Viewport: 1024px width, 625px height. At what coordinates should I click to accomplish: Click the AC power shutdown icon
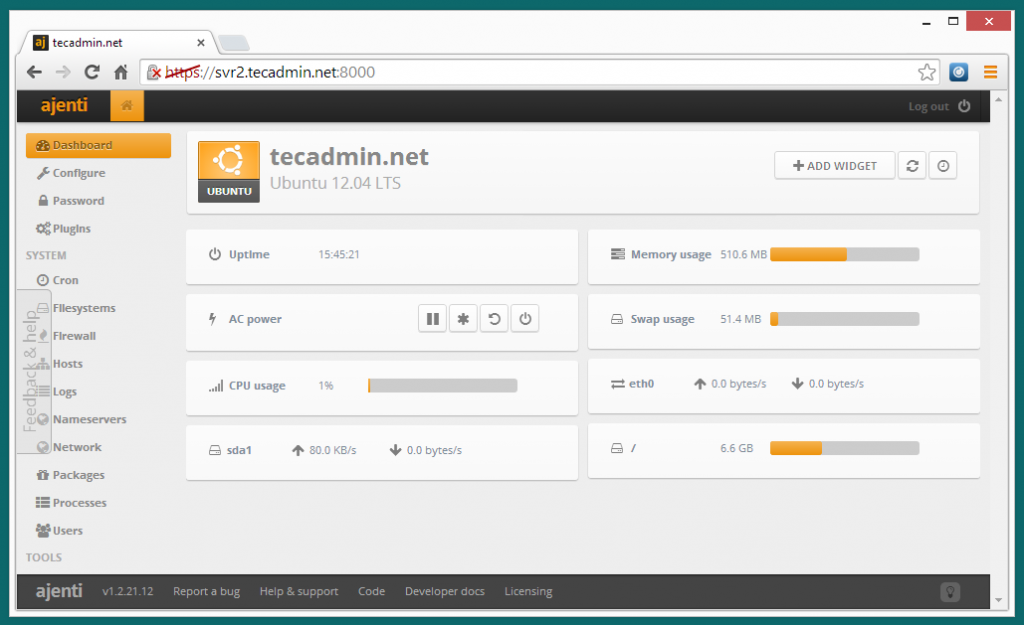point(525,319)
